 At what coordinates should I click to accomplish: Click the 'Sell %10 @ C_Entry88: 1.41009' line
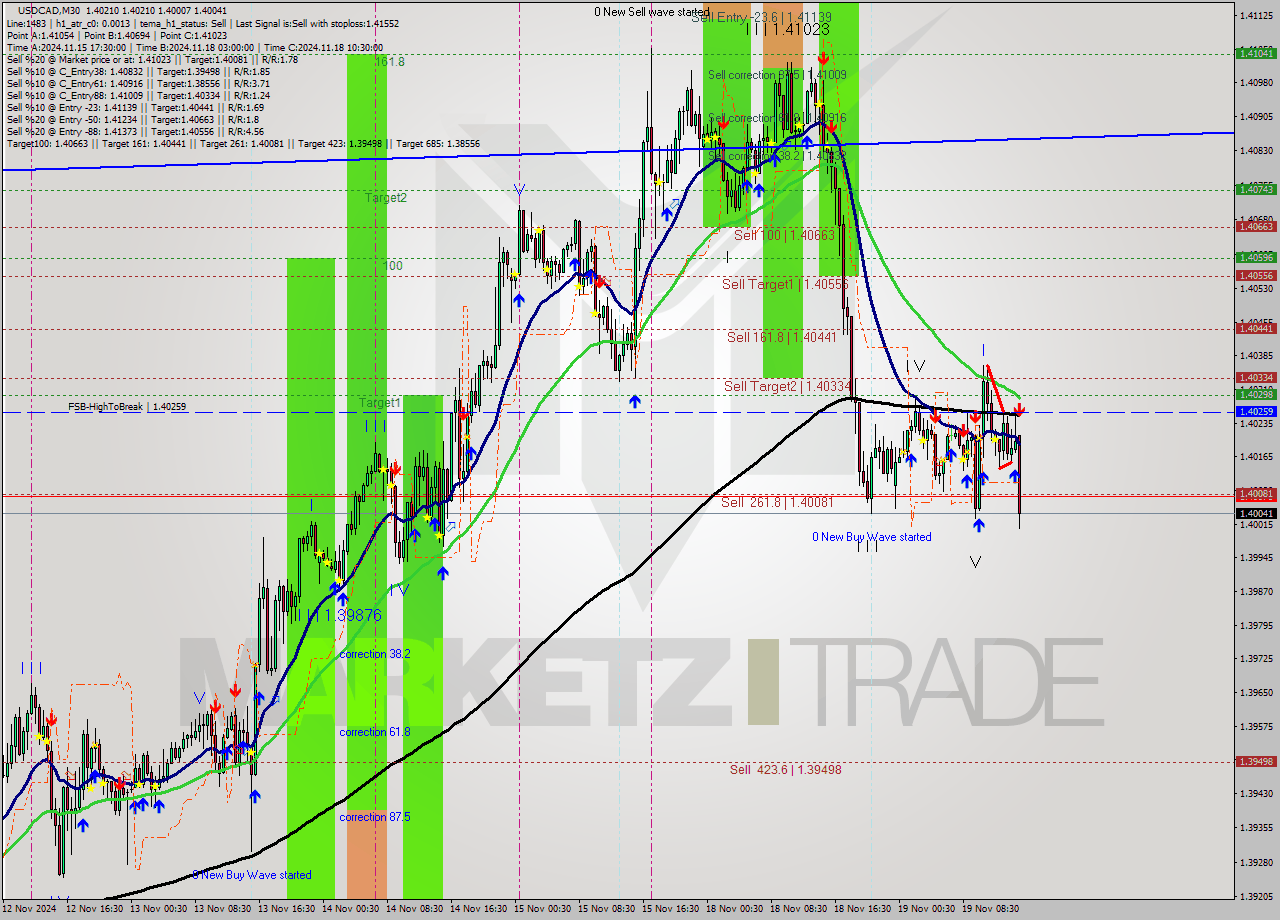[x=138, y=95]
